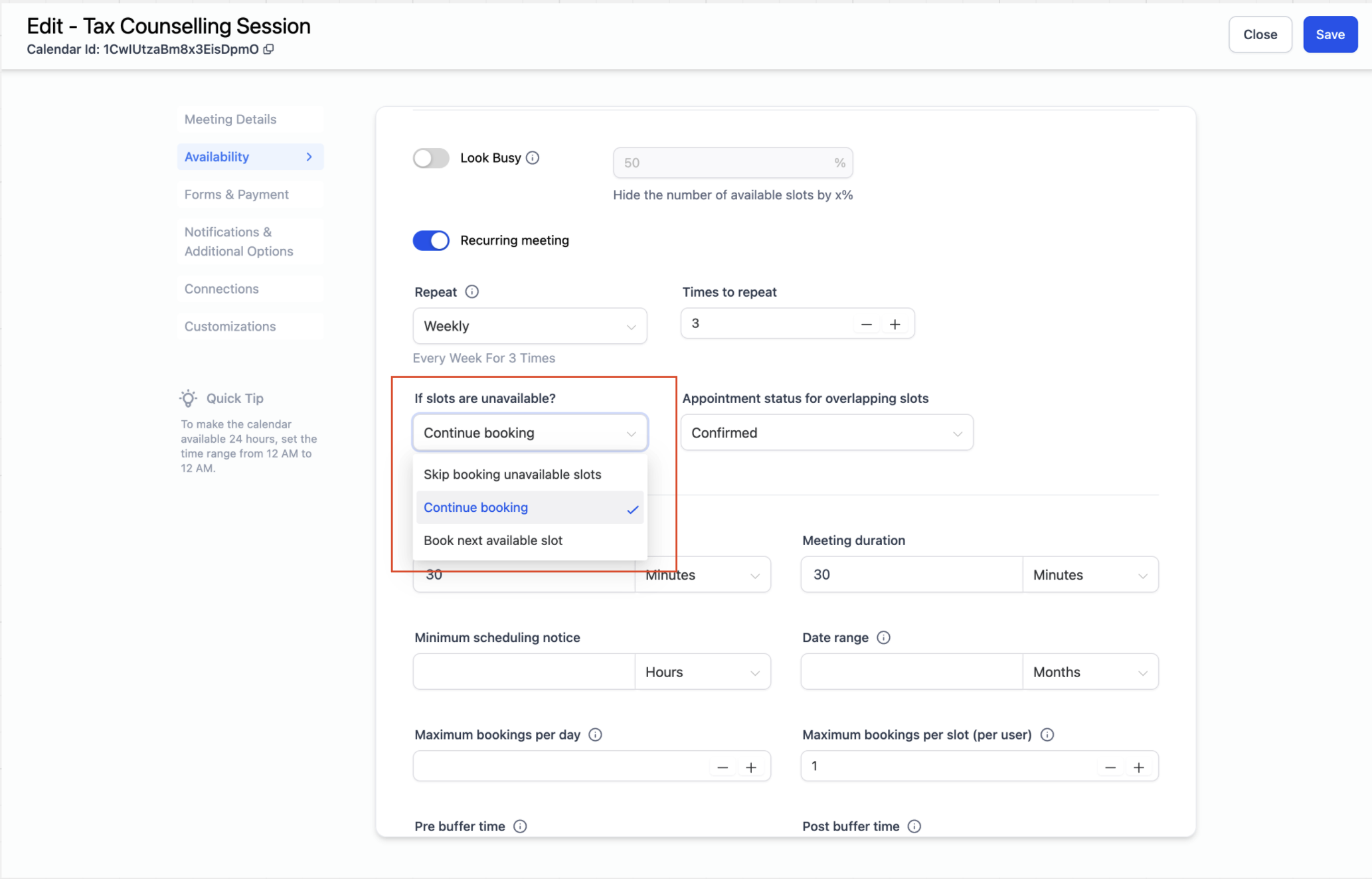Viewport: 1372px width, 879px height.
Task: Click Date range info icon
Action: [x=883, y=637]
